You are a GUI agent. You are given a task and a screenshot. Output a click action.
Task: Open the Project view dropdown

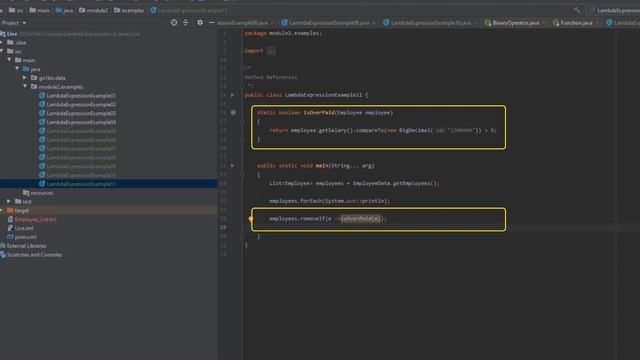(x=13, y=23)
